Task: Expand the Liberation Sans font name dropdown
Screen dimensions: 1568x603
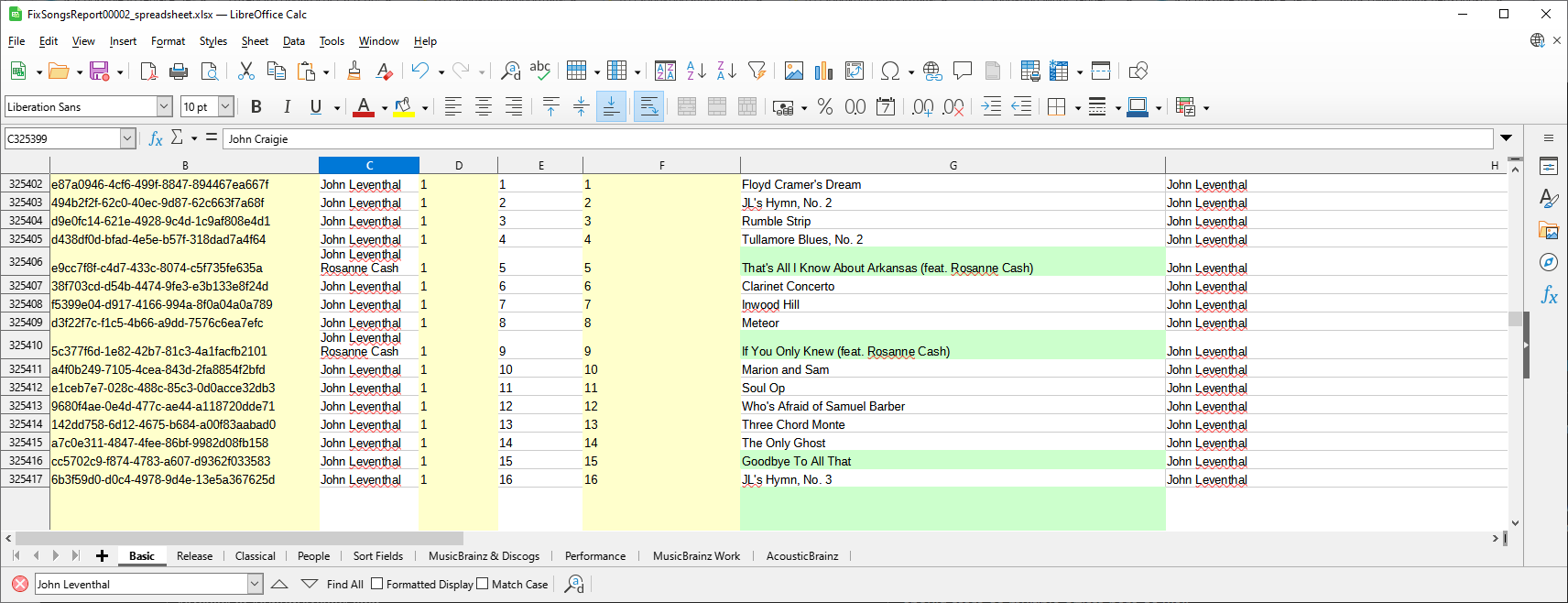Action: click(x=164, y=106)
